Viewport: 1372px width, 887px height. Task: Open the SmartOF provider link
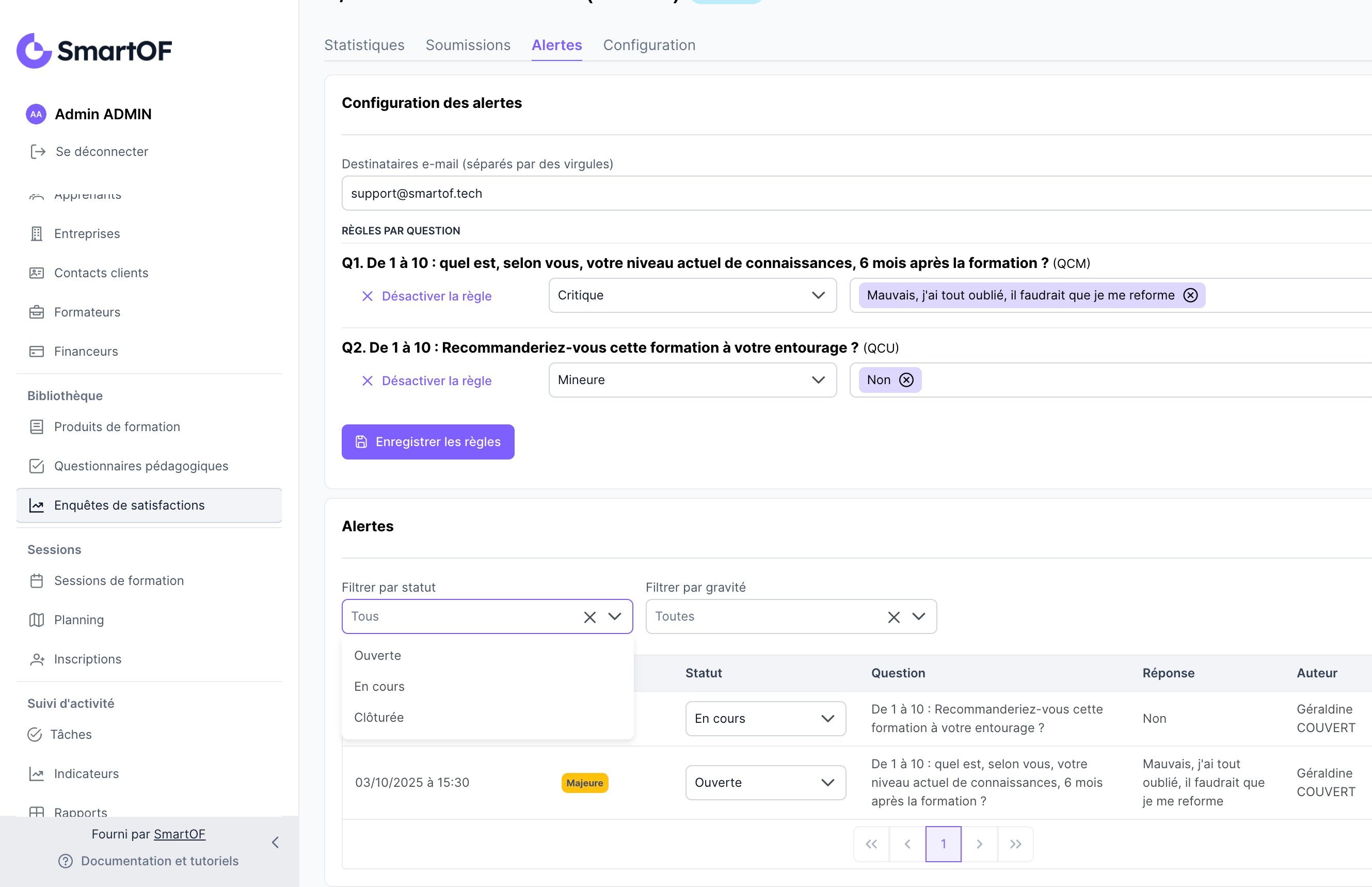pos(179,834)
